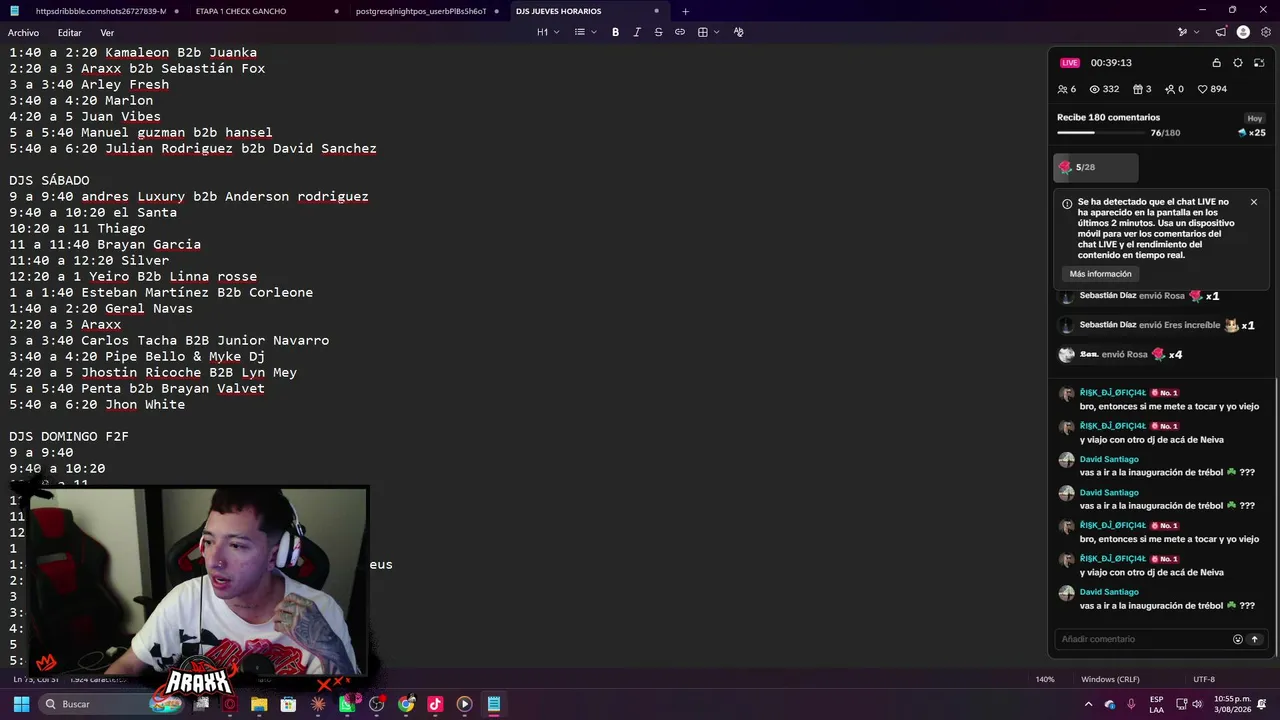The height and width of the screenshot is (720, 1280).
Task: Open the megaphone notifications icon
Action: 1221,32
